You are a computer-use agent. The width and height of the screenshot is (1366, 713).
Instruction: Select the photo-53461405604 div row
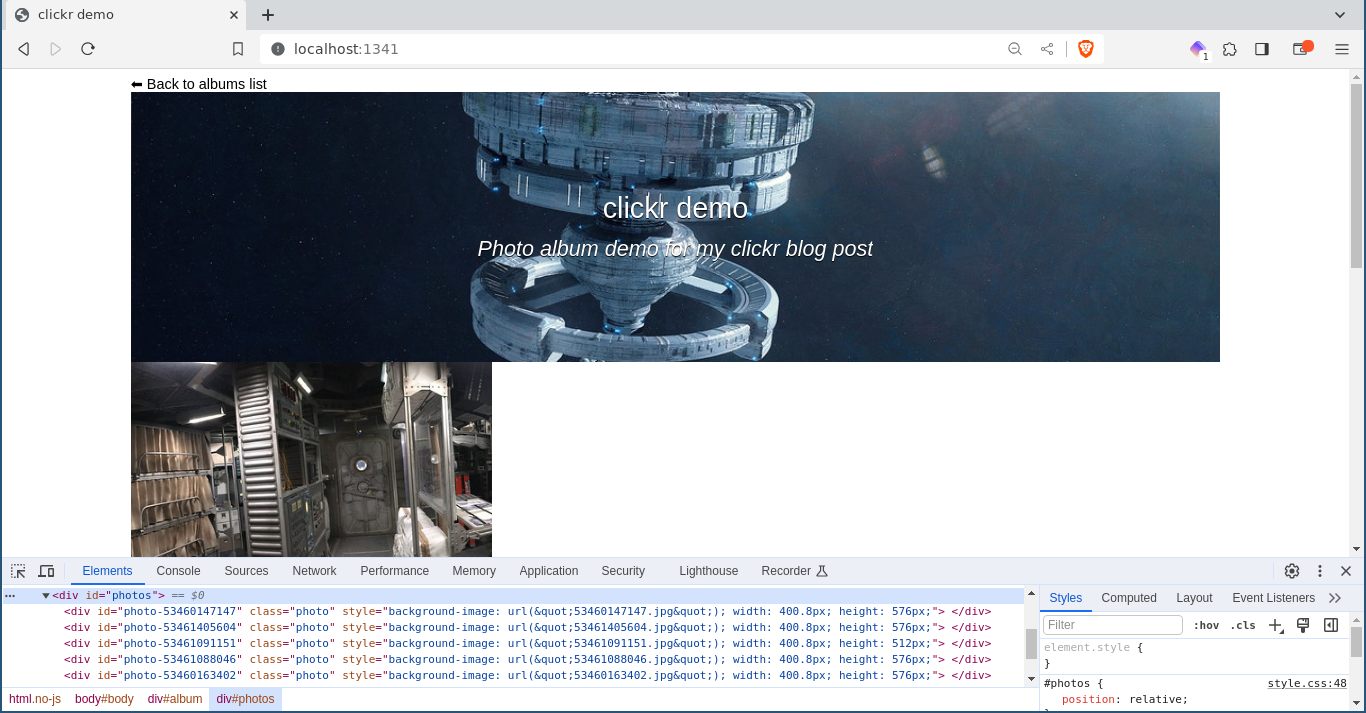click(x=513, y=628)
